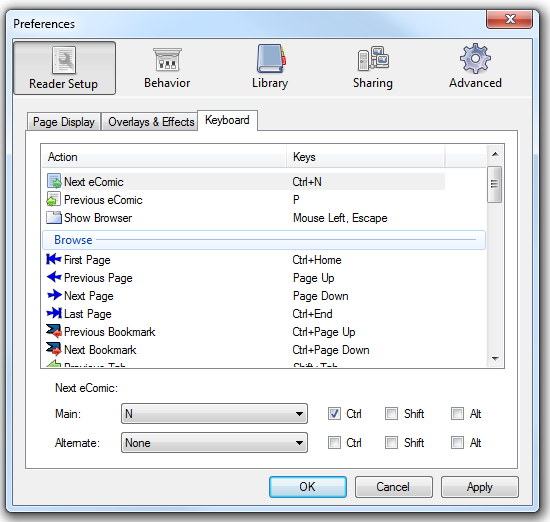Click the list scrollbar up arrow
Image resolution: width=550 pixels, height=522 pixels.
coord(495,154)
